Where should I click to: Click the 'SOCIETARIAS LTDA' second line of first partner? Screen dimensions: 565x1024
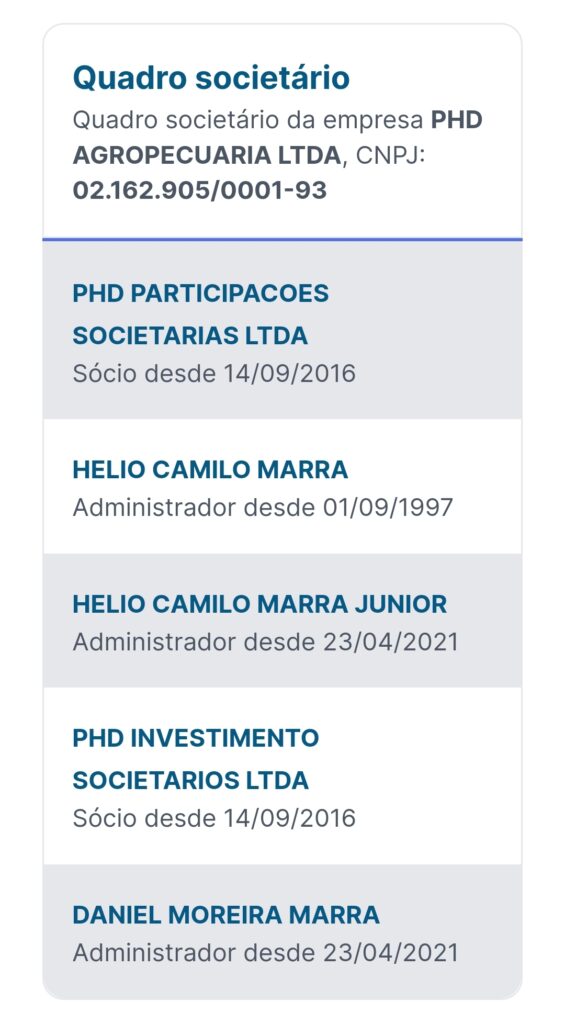click(190, 336)
